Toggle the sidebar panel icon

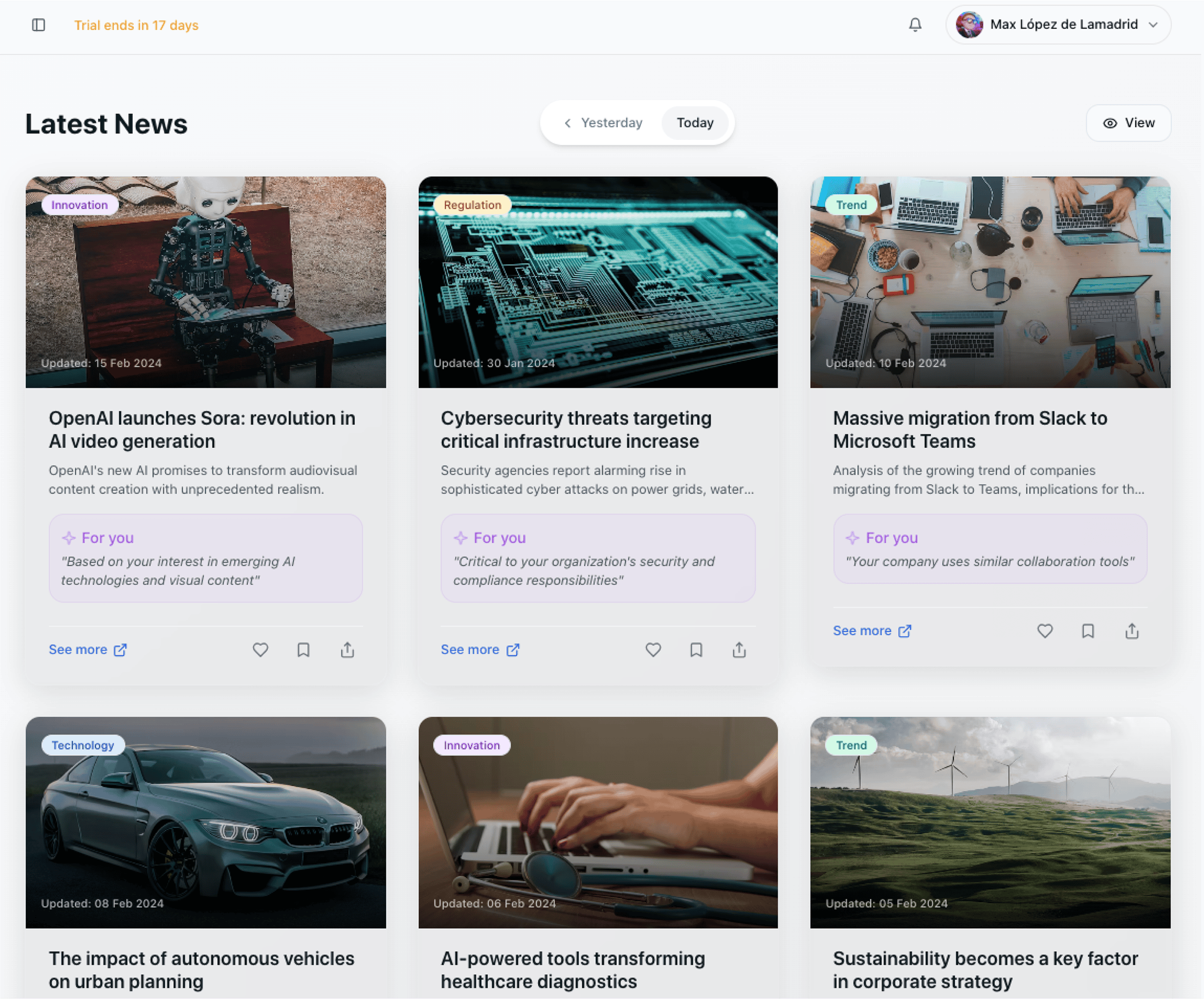(x=39, y=24)
